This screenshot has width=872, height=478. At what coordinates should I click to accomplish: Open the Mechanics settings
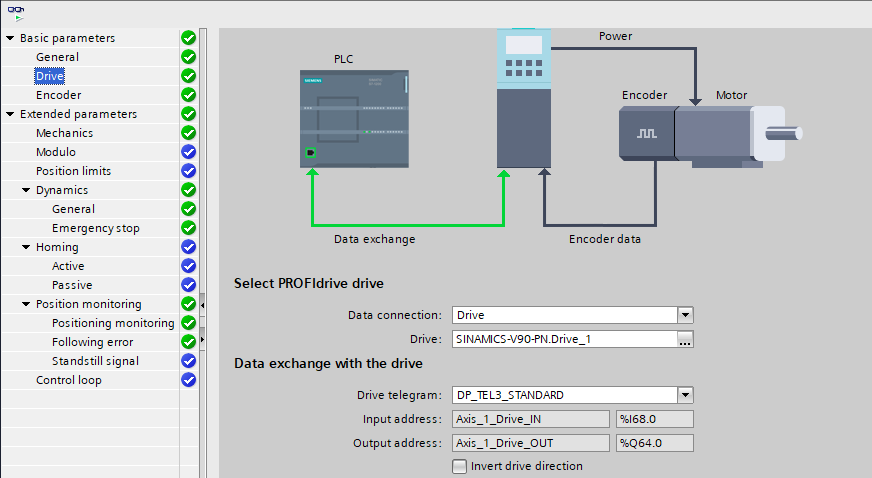65,133
